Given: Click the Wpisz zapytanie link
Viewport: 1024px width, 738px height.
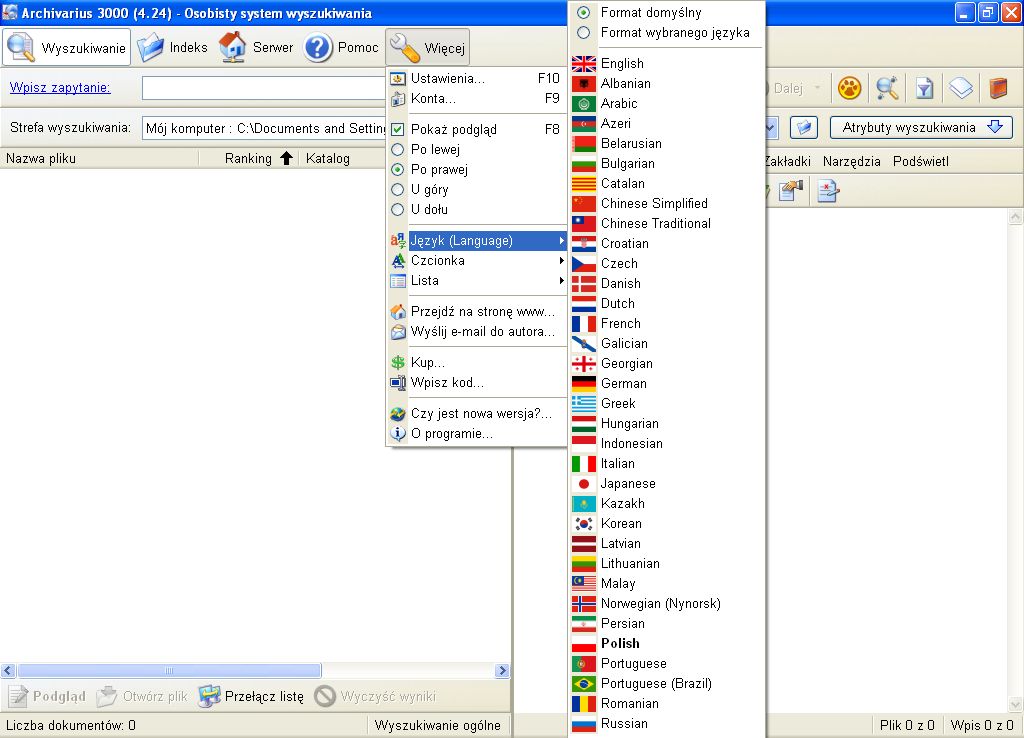Looking at the screenshot, I should (60, 88).
